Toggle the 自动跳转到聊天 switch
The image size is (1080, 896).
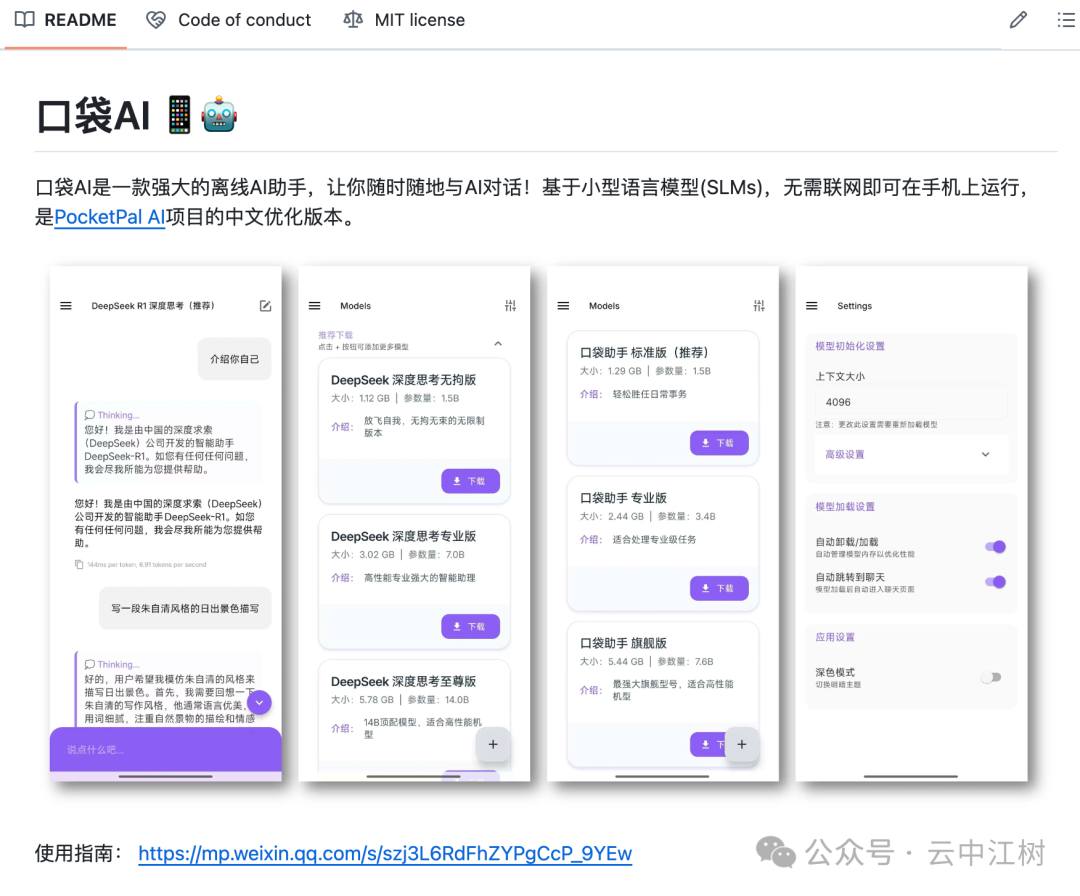click(995, 582)
